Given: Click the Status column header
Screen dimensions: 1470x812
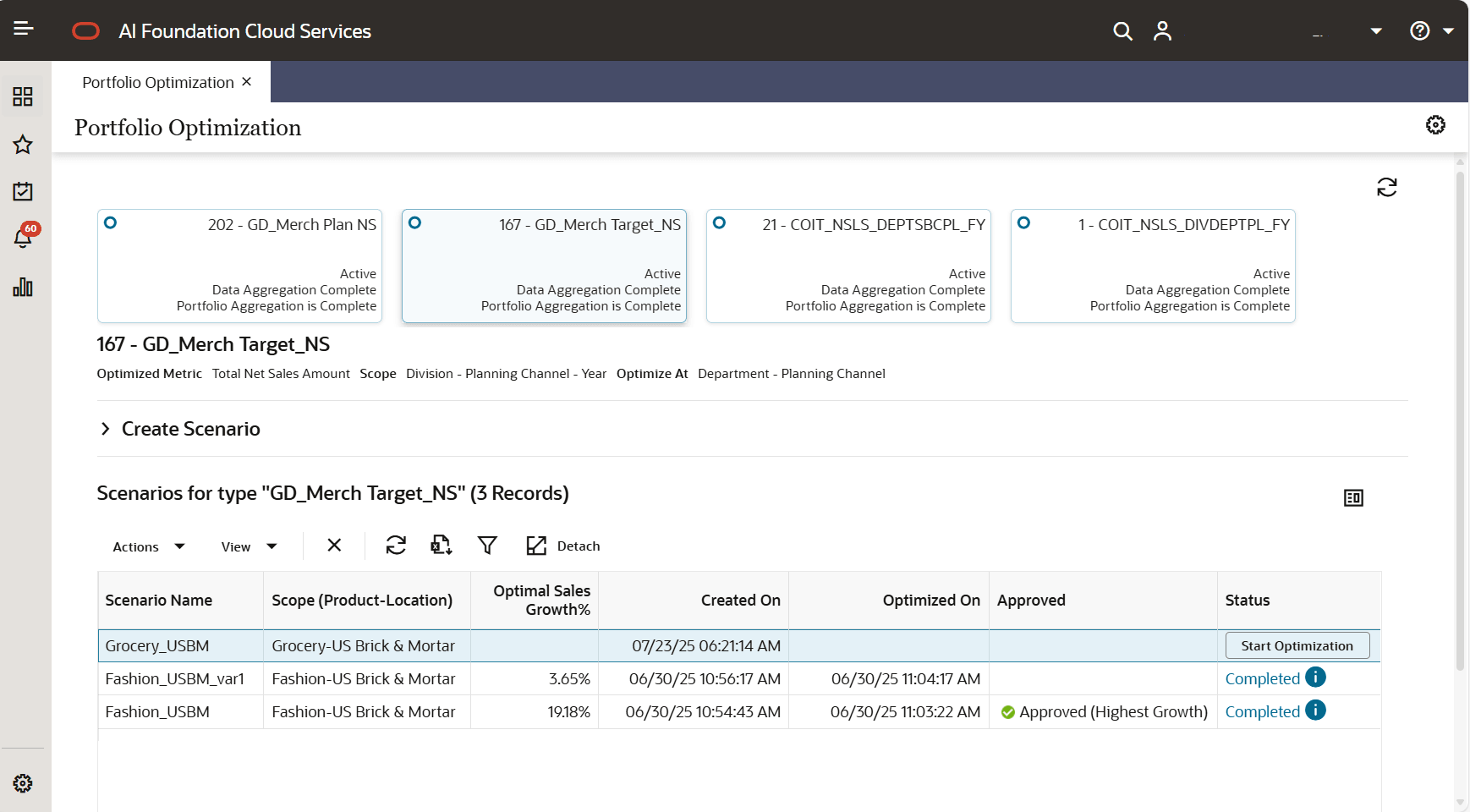Looking at the screenshot, I should click(1299, 601).
